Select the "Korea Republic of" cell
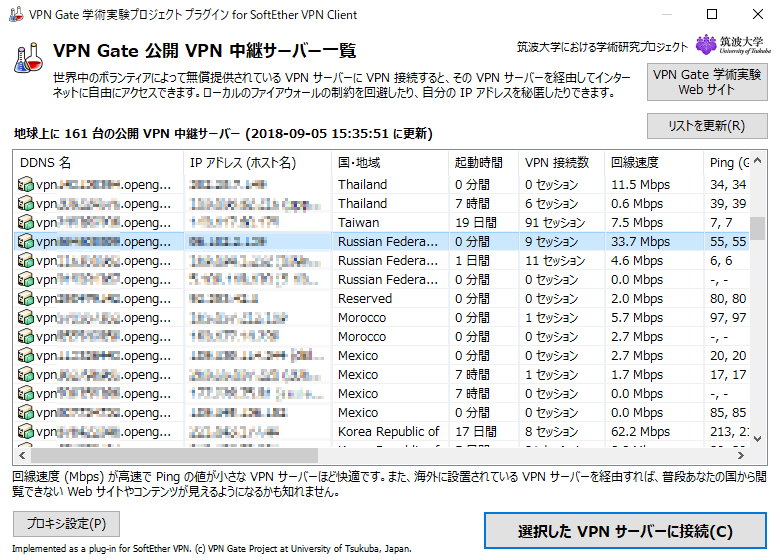 tap(389, 431)
